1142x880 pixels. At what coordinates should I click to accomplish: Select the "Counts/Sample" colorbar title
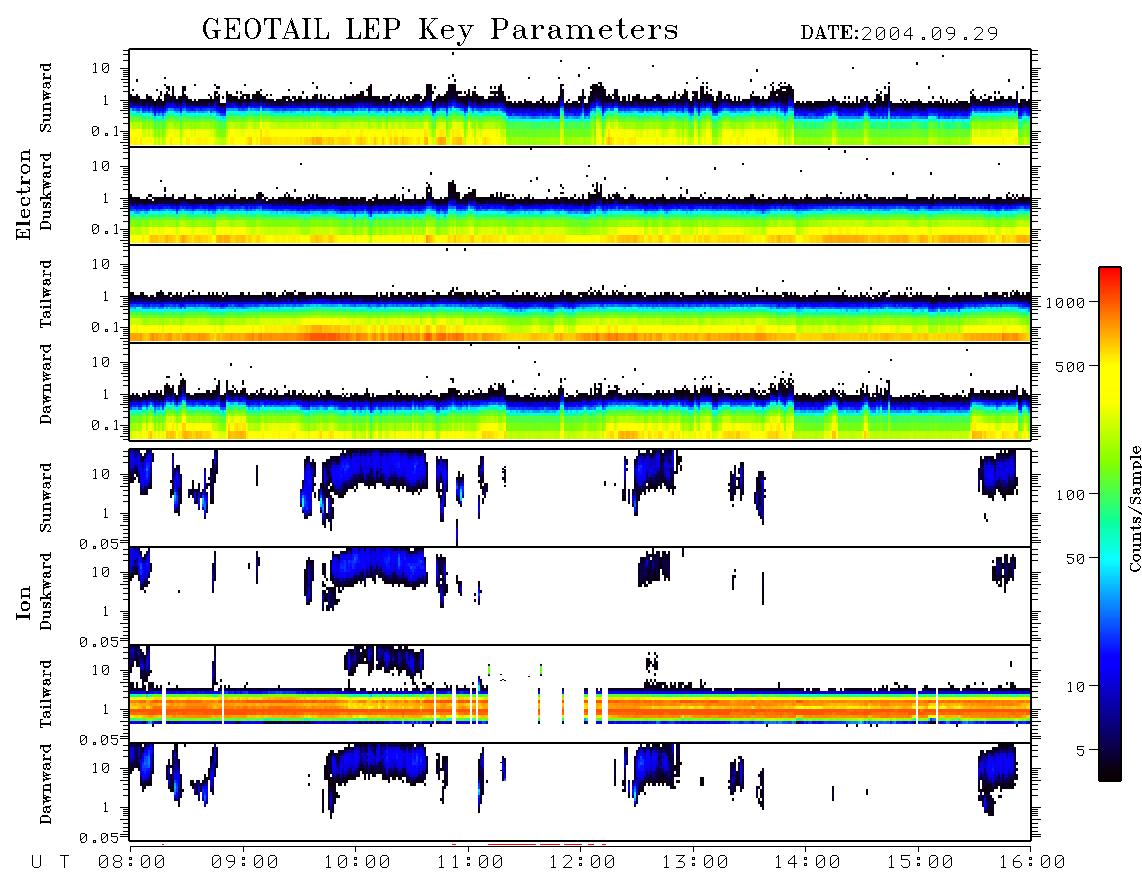tap(1134, 508)
